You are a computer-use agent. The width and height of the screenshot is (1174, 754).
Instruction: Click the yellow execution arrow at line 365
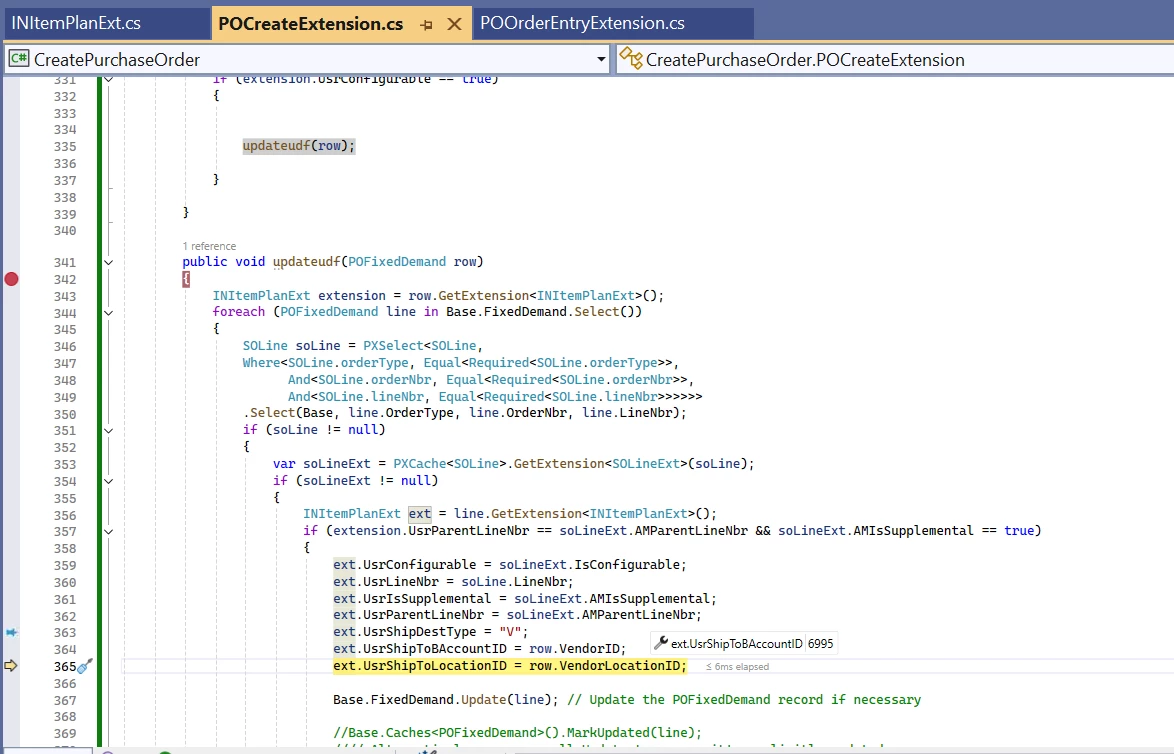coord(12,665)
